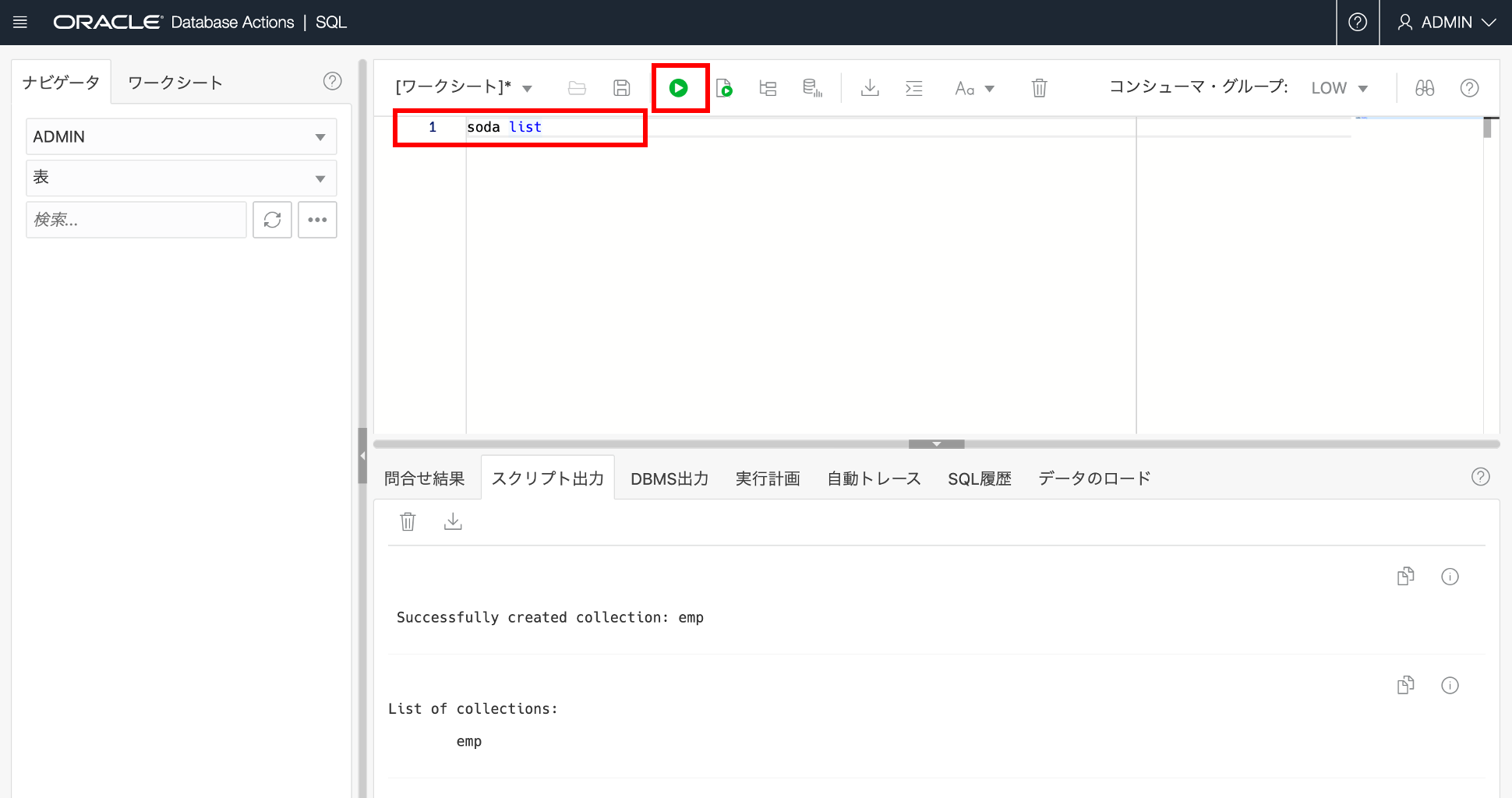1512x798 pixels.
Task: Clear script output with trash icon
Action: [408, 521]
